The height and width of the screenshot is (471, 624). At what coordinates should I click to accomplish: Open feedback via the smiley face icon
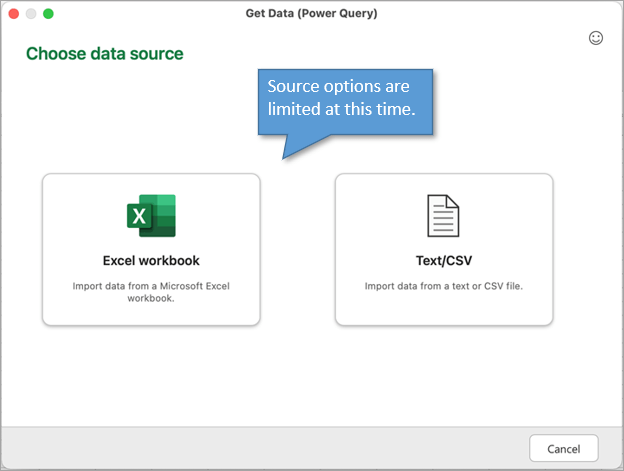click(x=596, y=38)
